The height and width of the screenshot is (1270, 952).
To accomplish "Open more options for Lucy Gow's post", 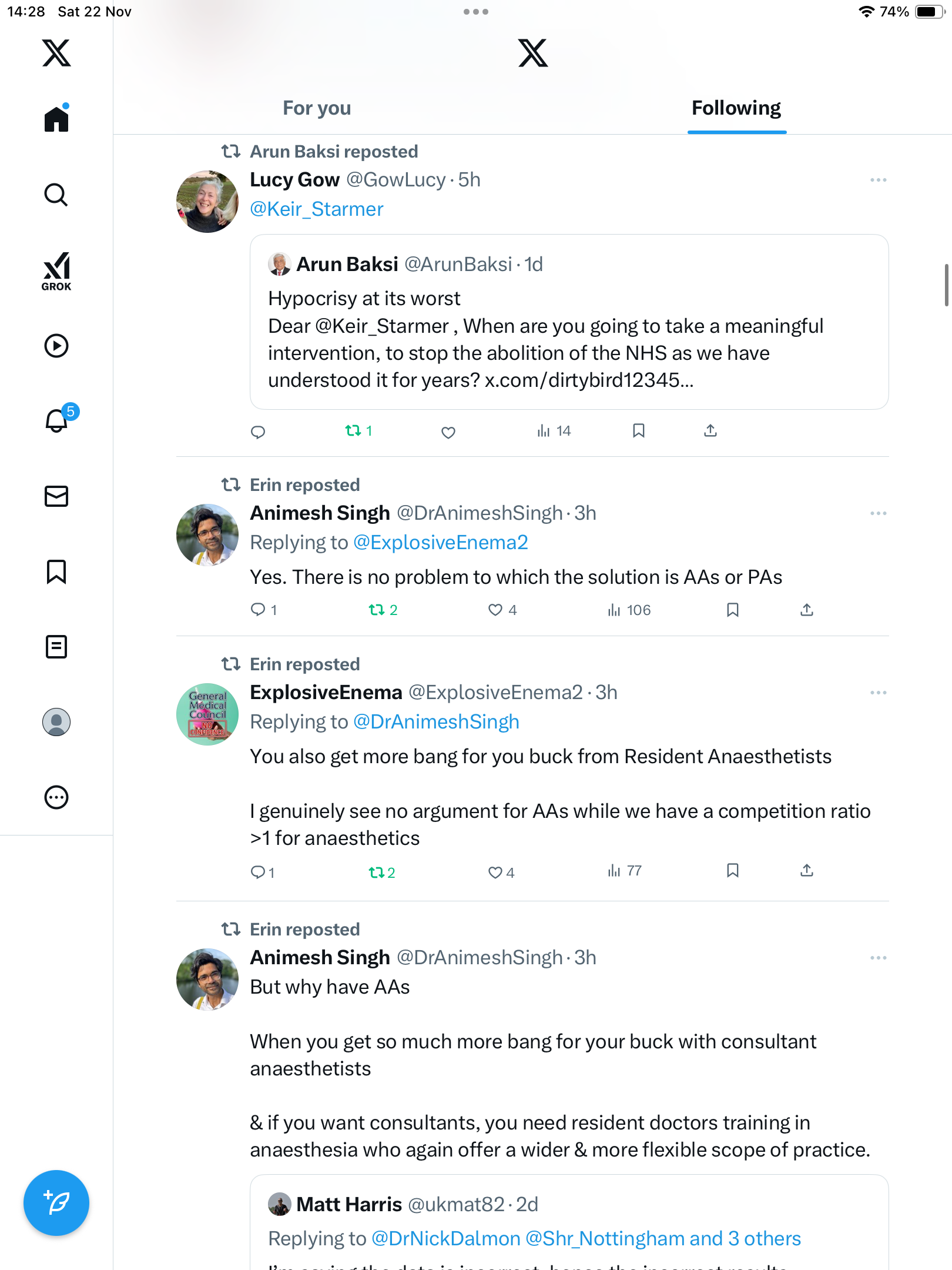I will (878, 180).
